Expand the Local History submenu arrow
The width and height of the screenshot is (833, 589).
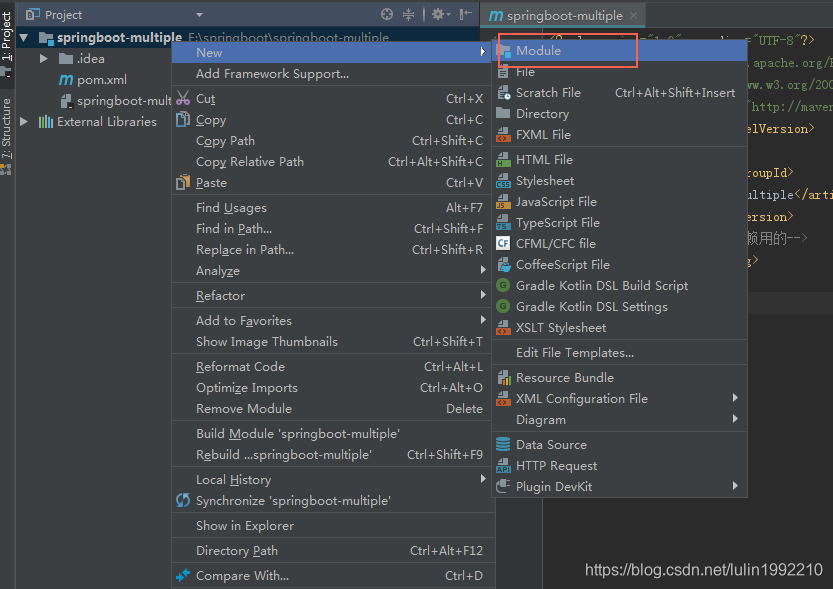tap(483, 479)
